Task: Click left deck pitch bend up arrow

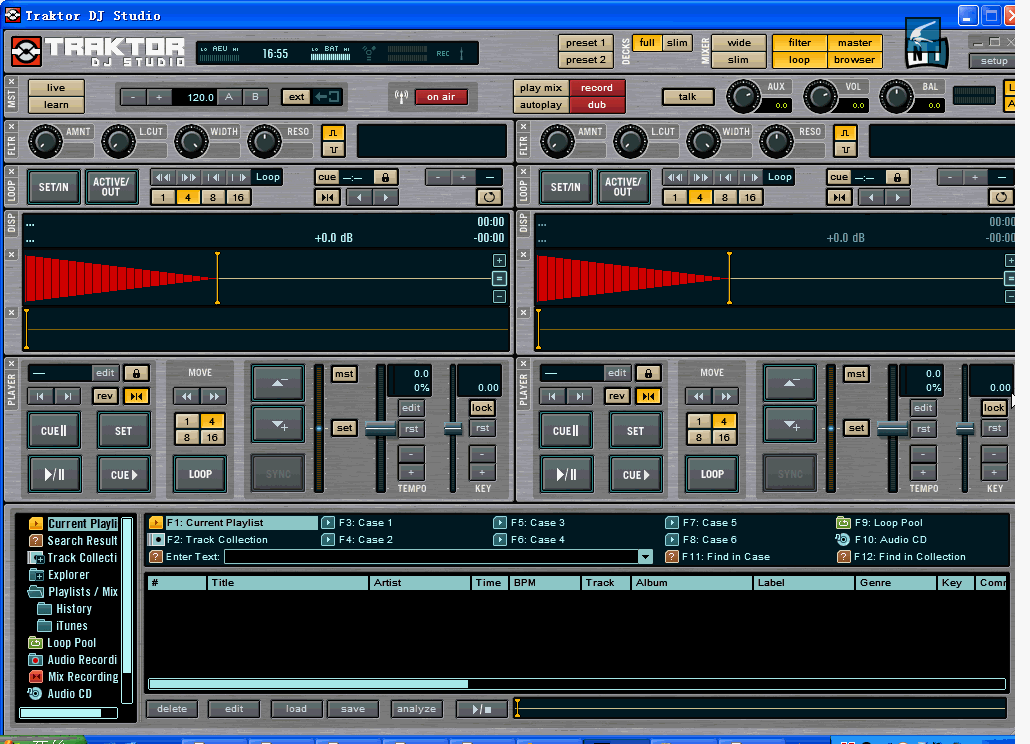Action: click(278, 383)
